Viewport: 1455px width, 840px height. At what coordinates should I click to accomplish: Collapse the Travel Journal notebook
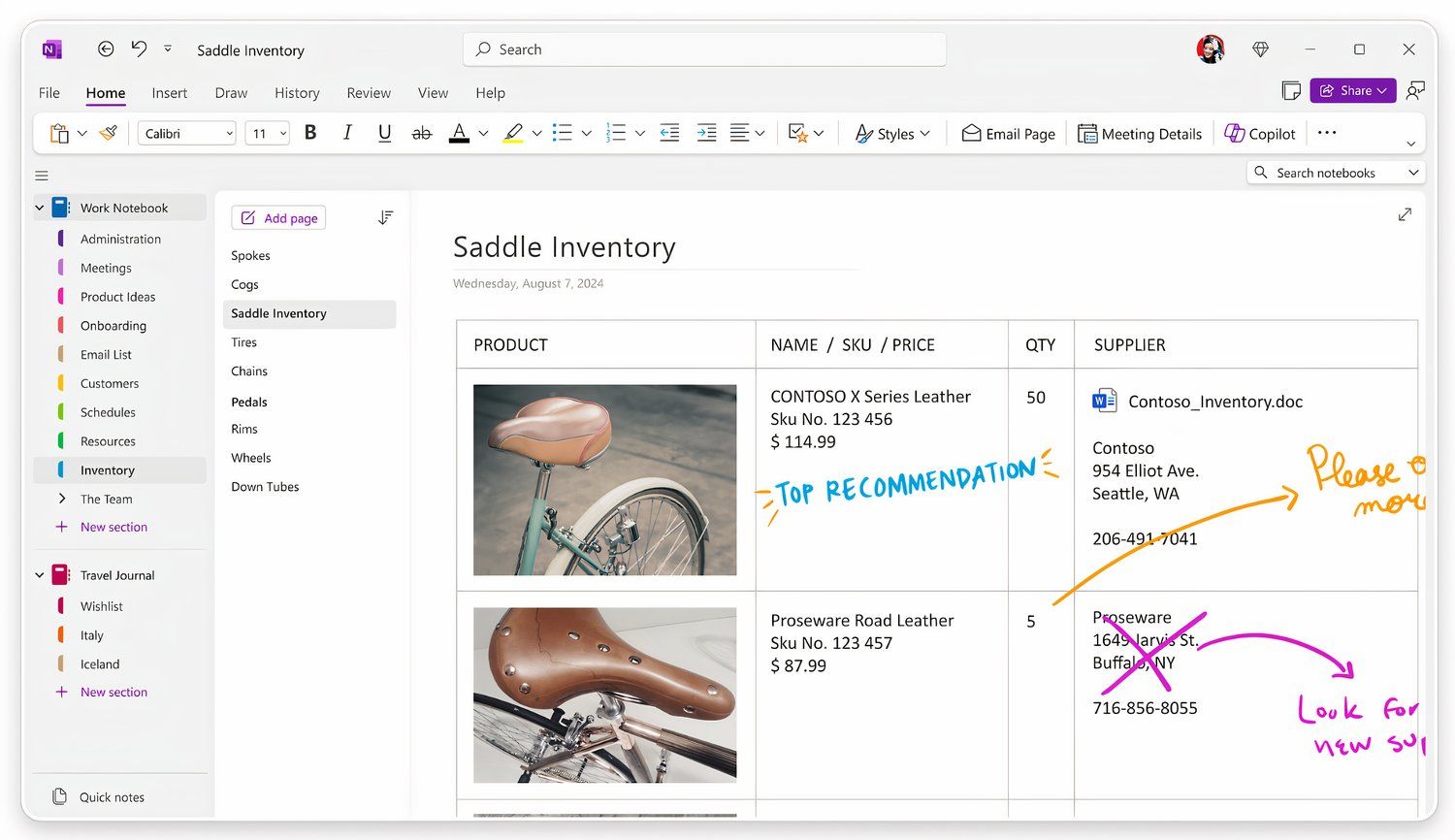pos(40,575)
